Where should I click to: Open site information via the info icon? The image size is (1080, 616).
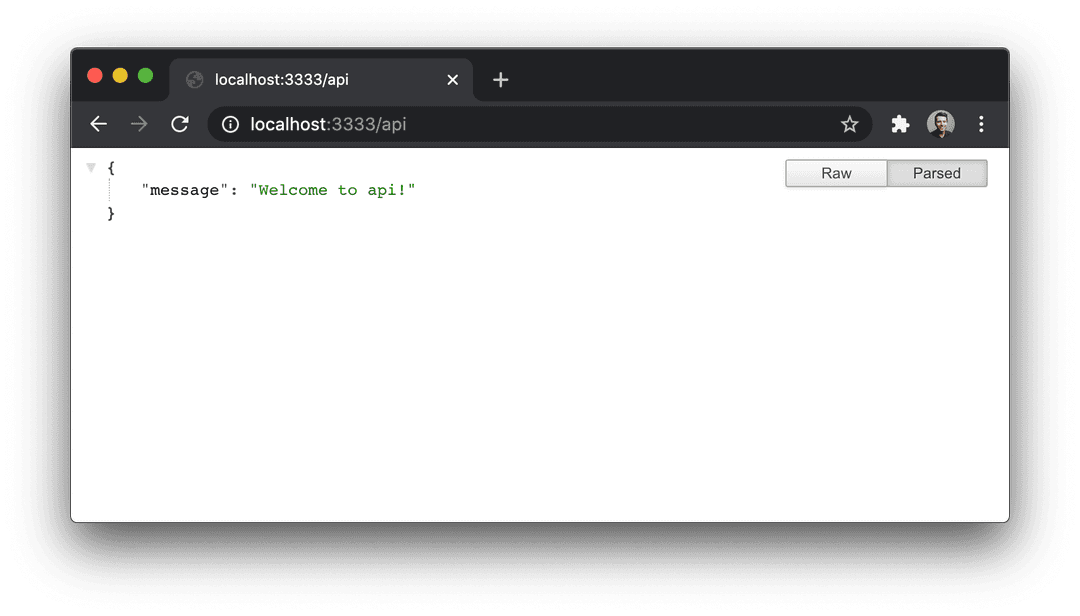pyautogui.click(x=230, y=124)
